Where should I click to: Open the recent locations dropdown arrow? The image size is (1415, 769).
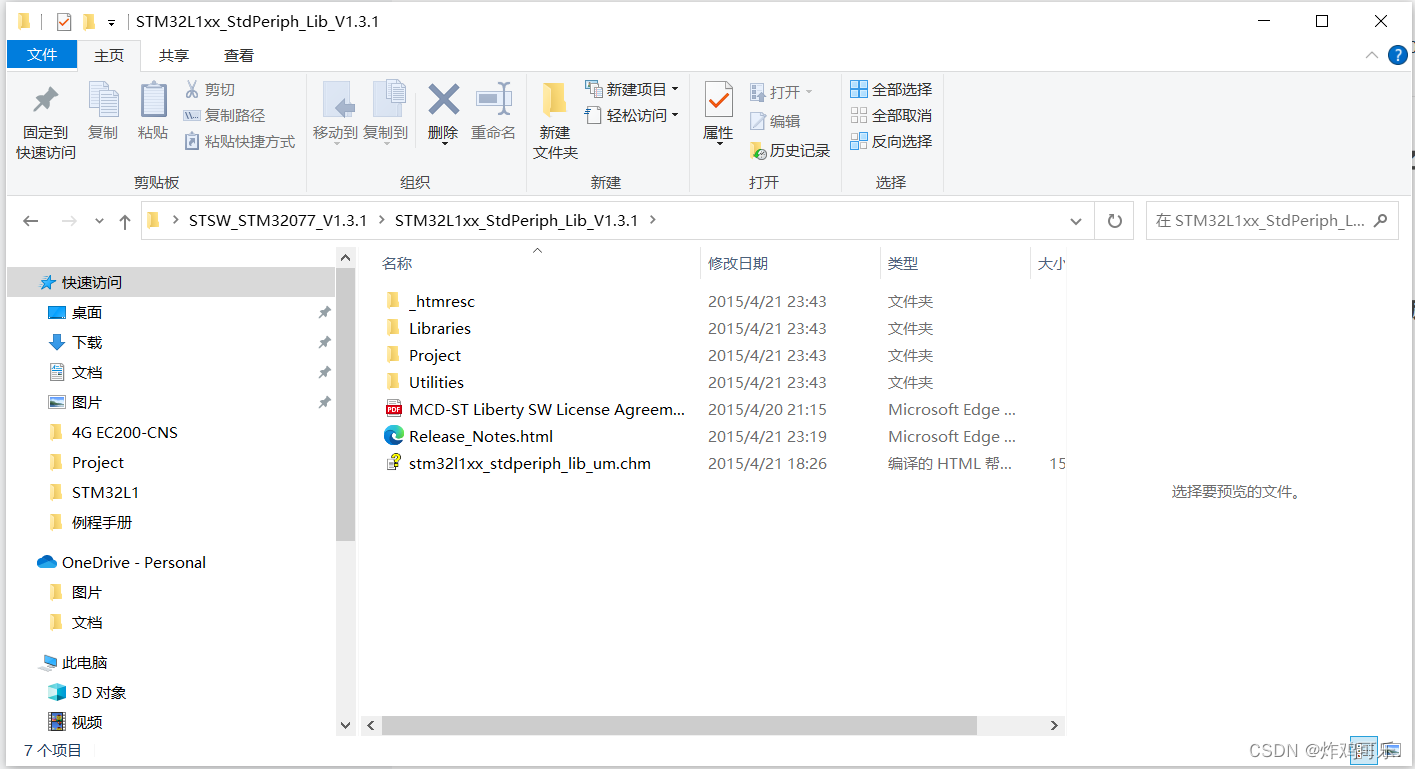[x=98, y=221]
